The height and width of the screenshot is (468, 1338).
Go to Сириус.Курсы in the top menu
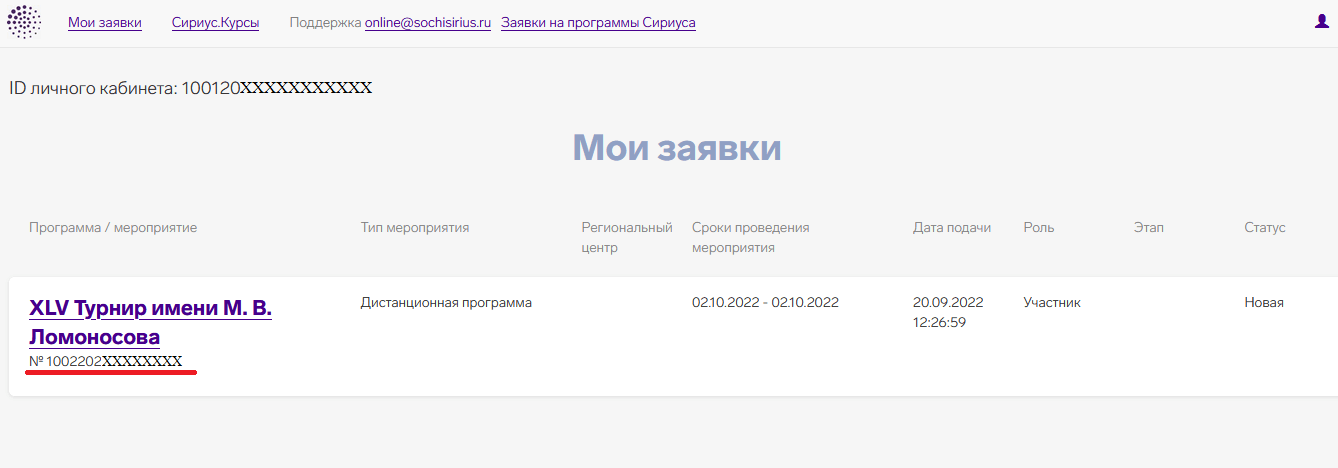(215, 23)
